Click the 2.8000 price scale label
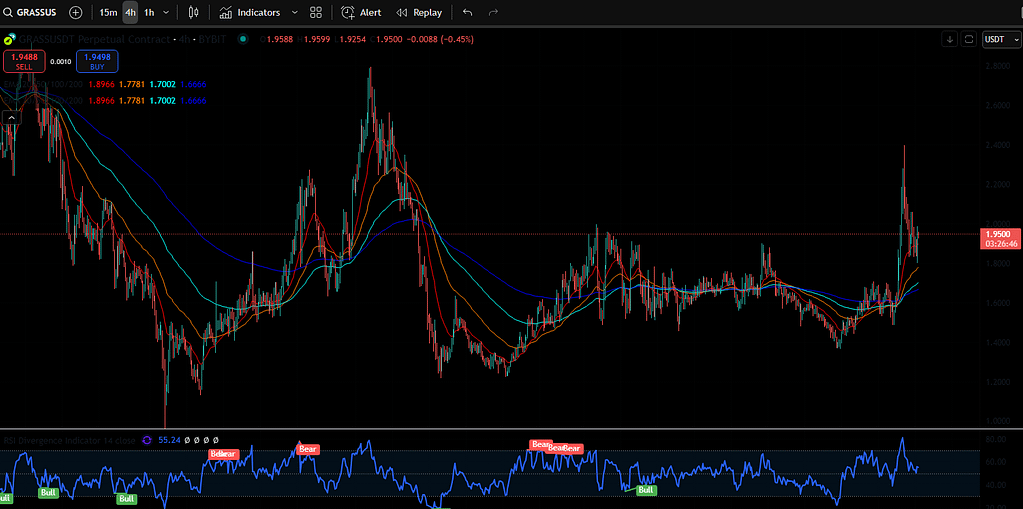This screenshot has height=509, width=1023. click(998, 67)
